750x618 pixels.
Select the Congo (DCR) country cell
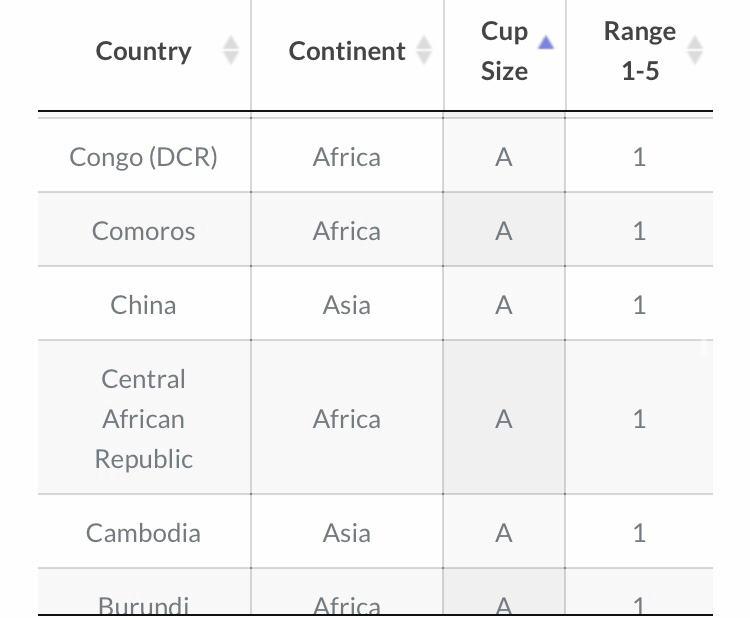click(143, 157)
